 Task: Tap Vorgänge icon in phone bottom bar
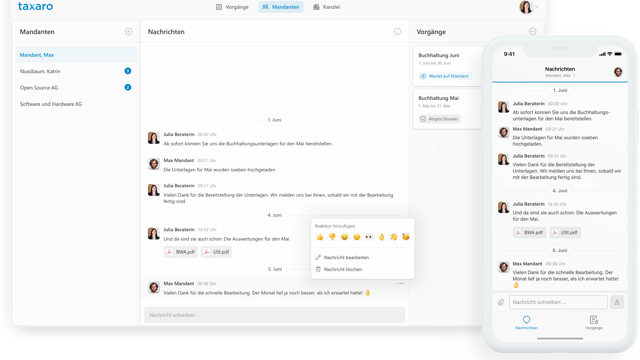(x=593, y=322)
